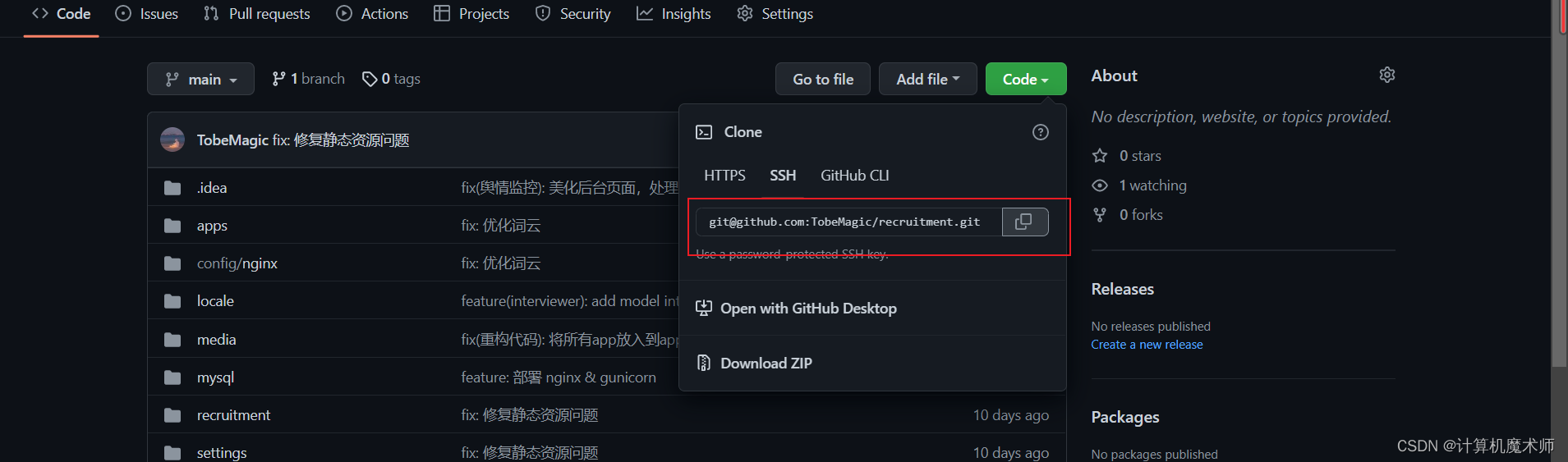Click the fork icon in About
1568x462 pixels.
1100,215
